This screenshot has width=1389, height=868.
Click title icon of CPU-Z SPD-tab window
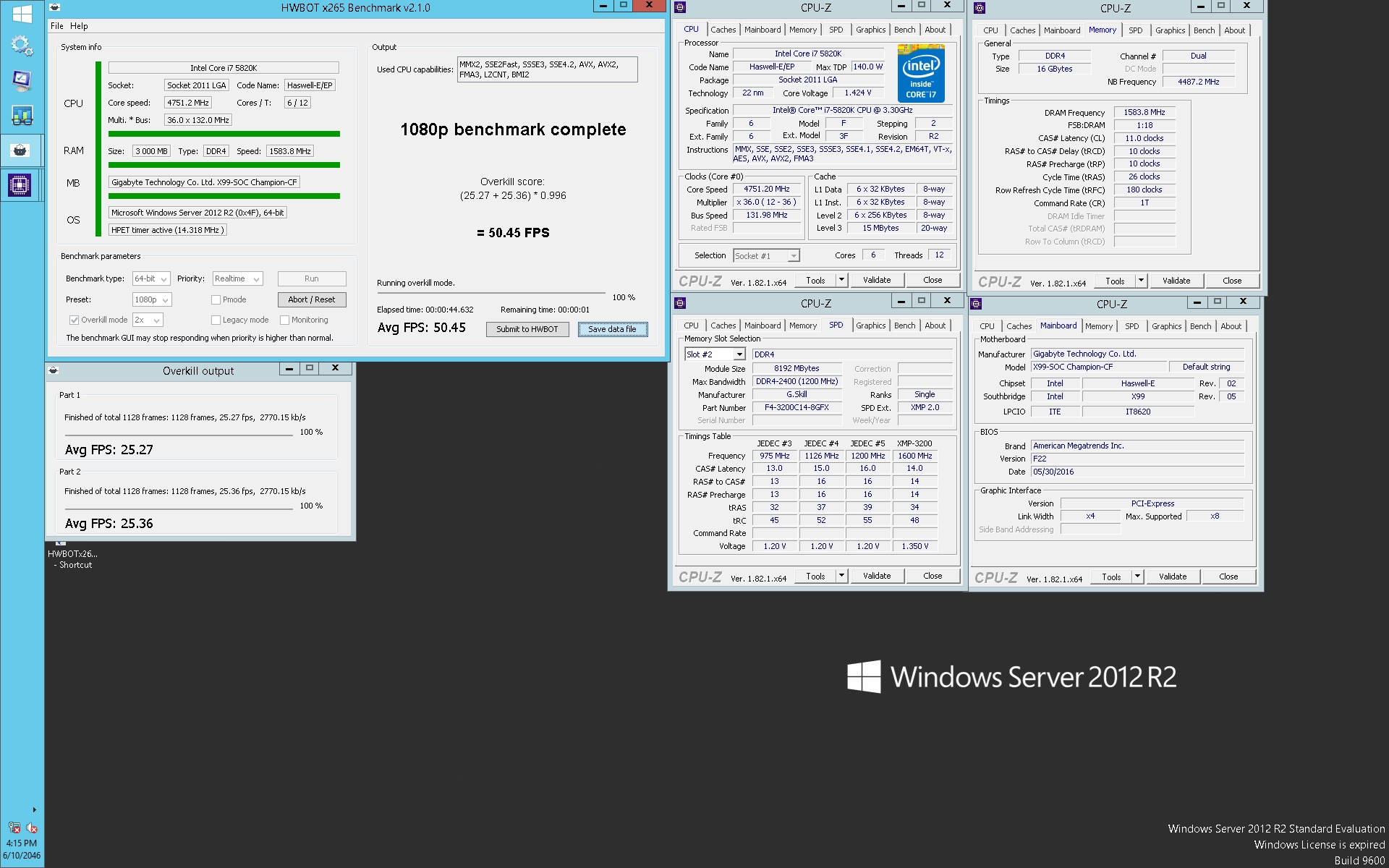tap(679, 303)
